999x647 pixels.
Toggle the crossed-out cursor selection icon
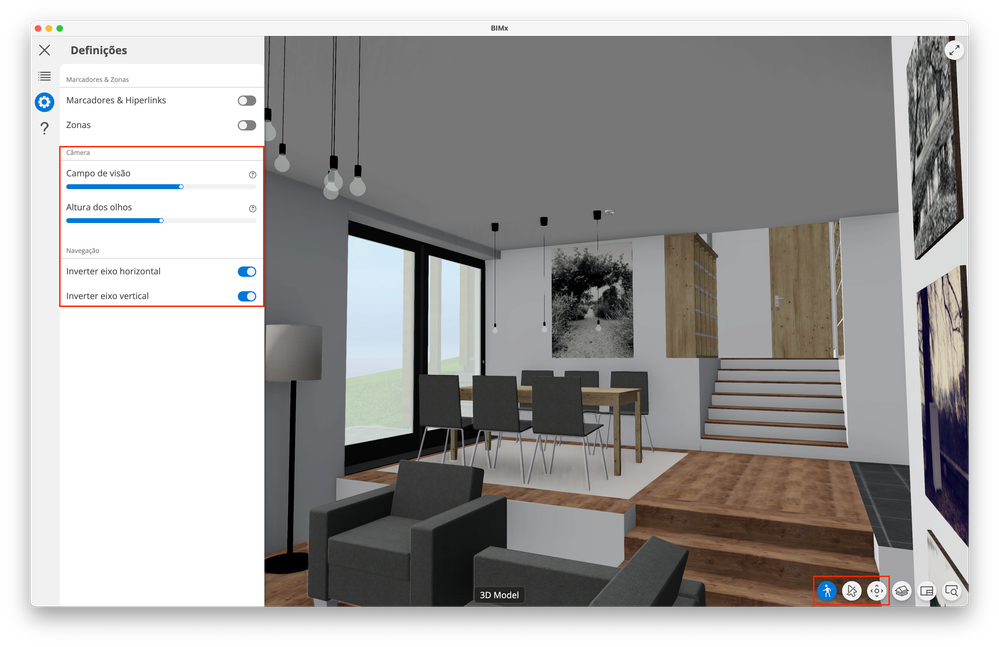[852, 591]
